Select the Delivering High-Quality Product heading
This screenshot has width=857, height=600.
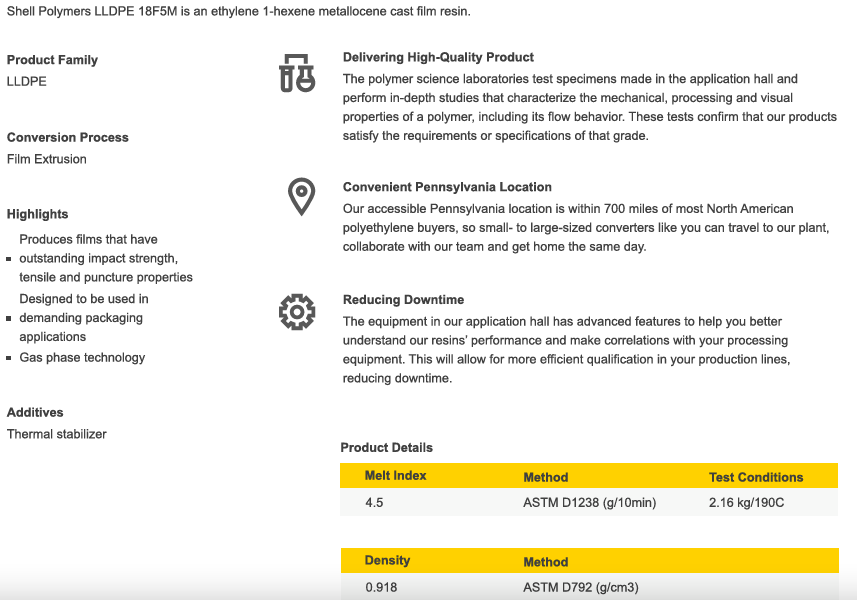coord(438,58)
